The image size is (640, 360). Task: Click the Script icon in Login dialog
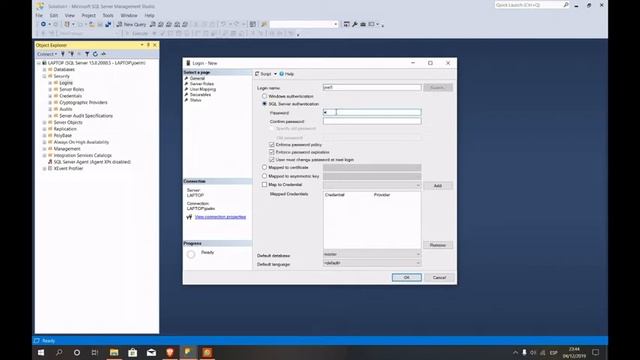[x=257, y=74]
